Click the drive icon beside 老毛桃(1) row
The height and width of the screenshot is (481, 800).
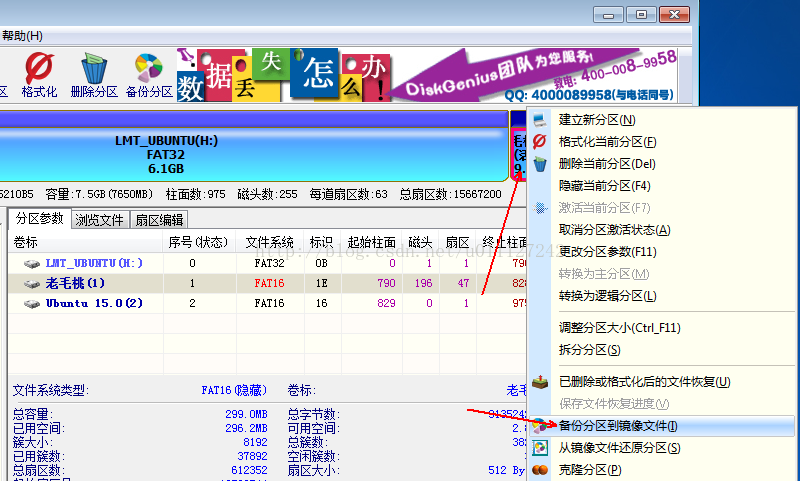[32, 284]
